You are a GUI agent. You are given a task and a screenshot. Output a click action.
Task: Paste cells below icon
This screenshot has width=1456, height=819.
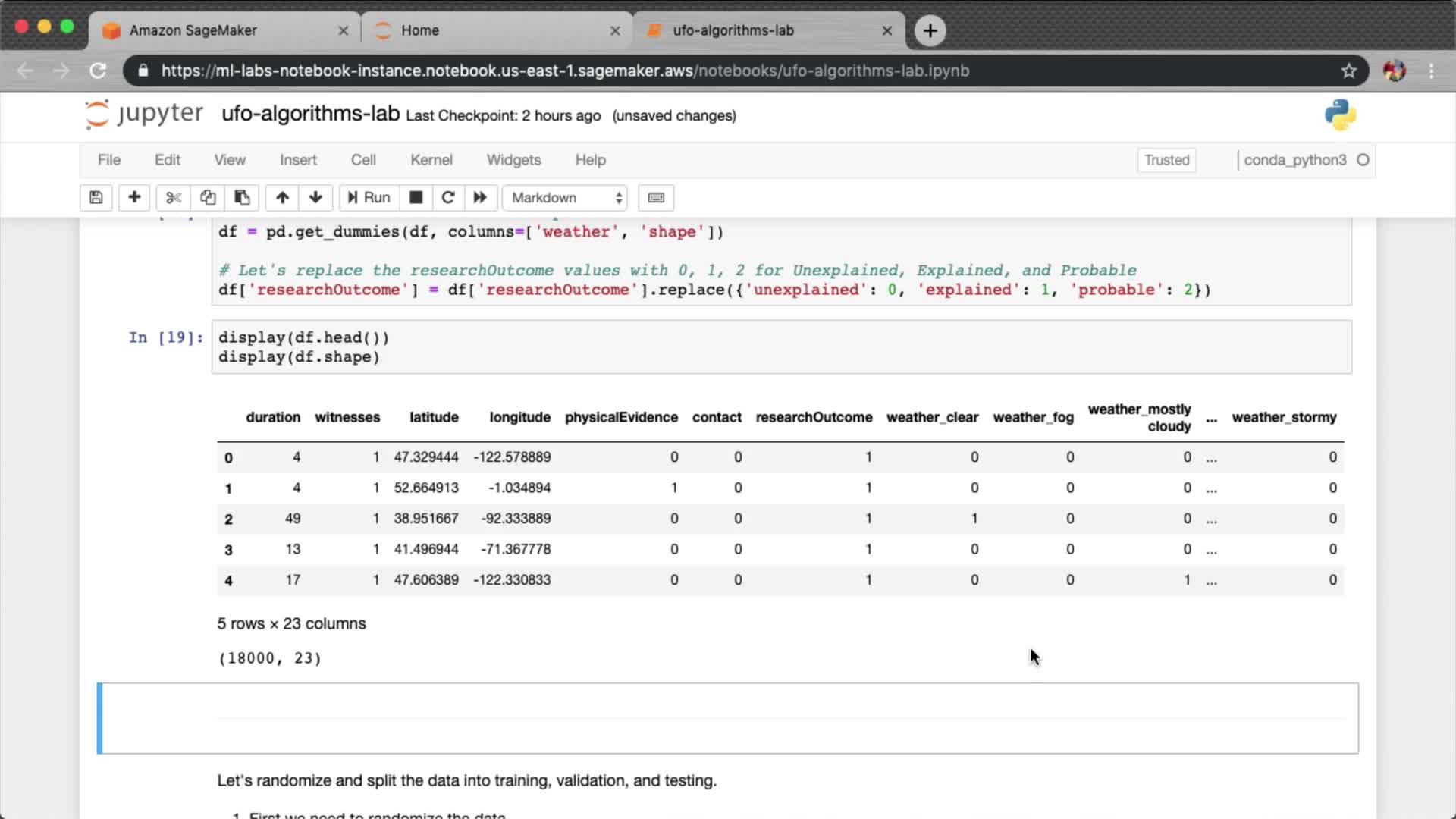tap(242, 198)
